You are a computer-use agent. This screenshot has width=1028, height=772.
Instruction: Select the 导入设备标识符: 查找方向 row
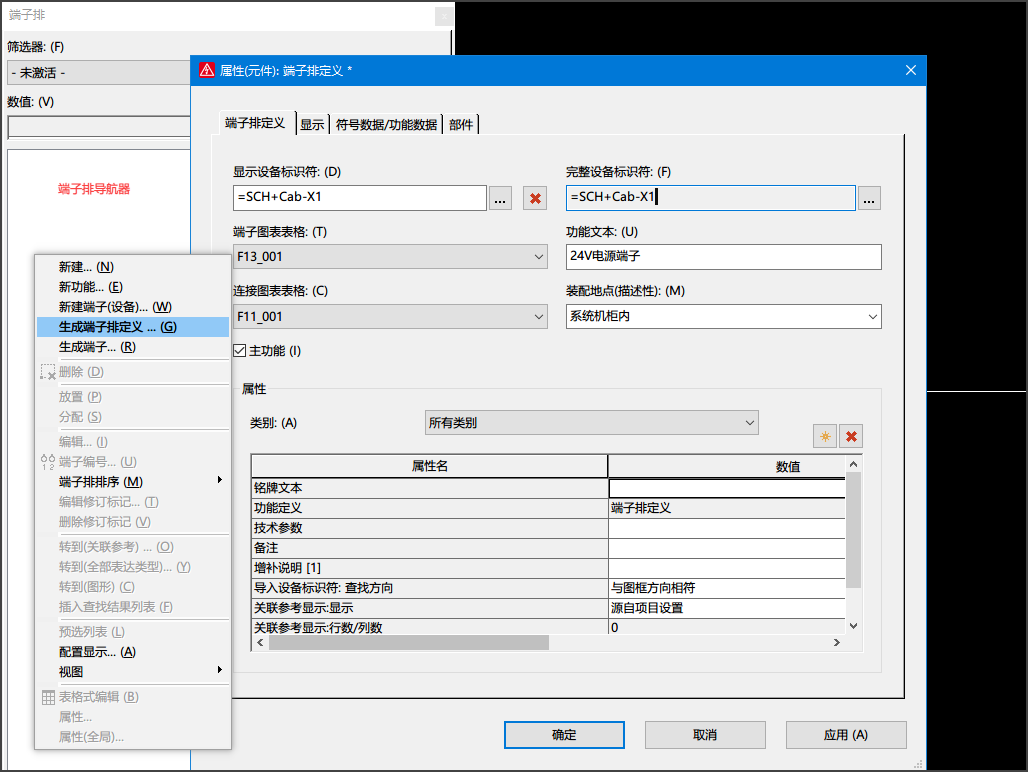click(x=430, y=588)
